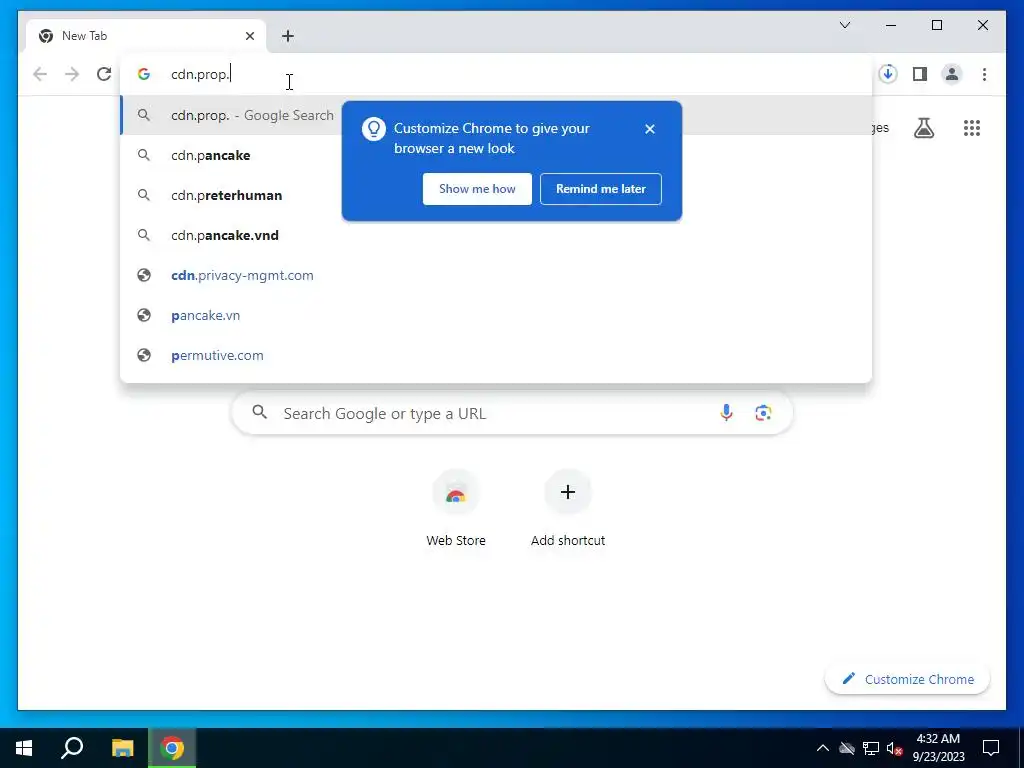This screenshot has height=768, width=1024.
Task: Open the permutive.com suggestion
Action: [x=496, y=355]
